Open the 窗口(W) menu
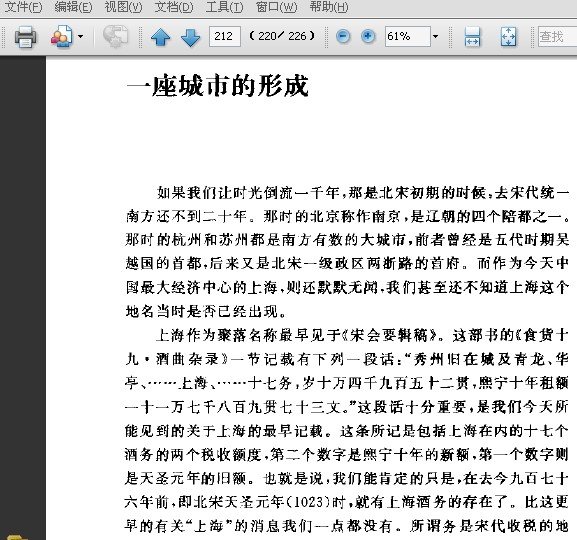 pos(276,7)
